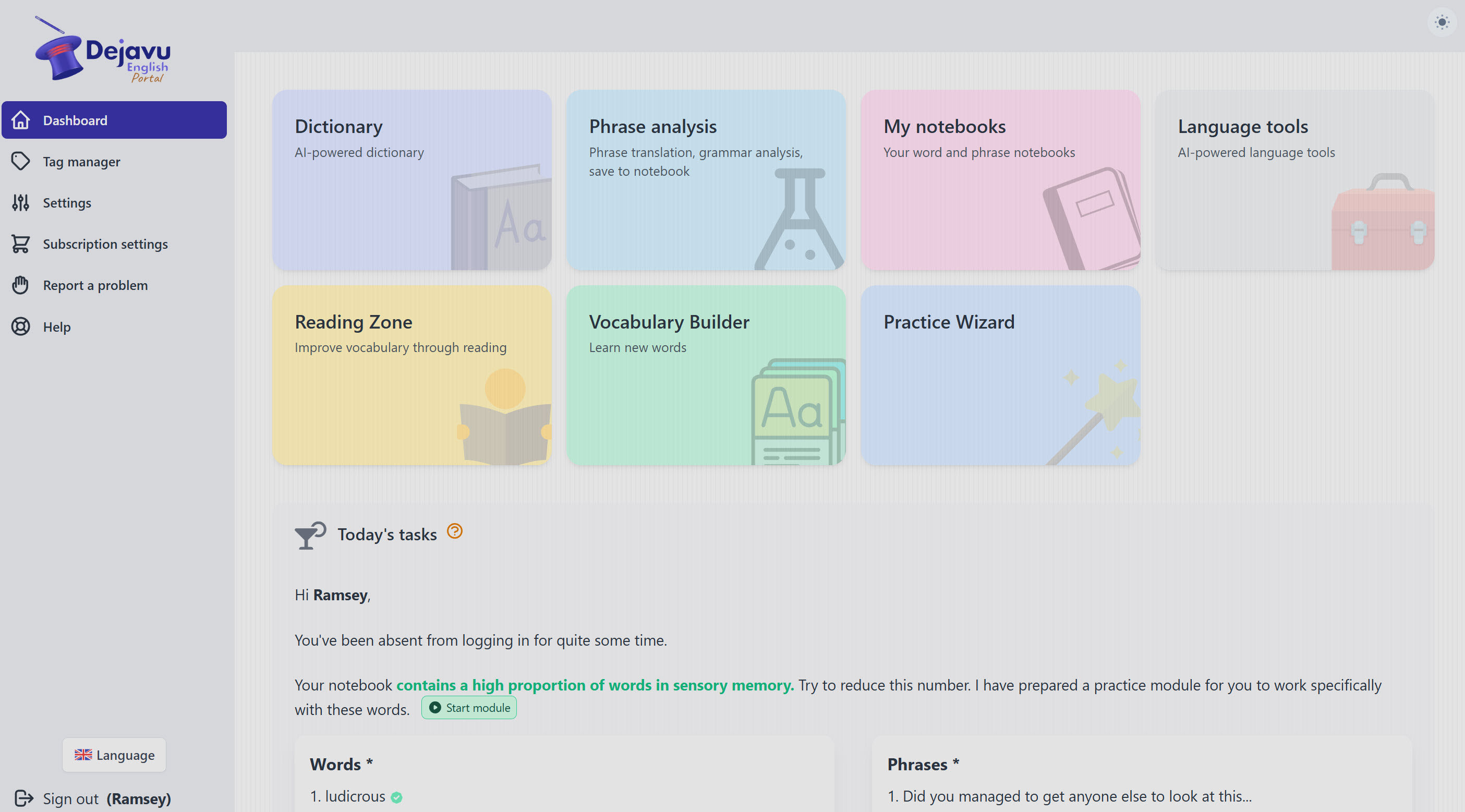Click the Report a problem hand icon
This screenshot has height=812, width=1465.
pyautogui.click(x=20, y=285)
